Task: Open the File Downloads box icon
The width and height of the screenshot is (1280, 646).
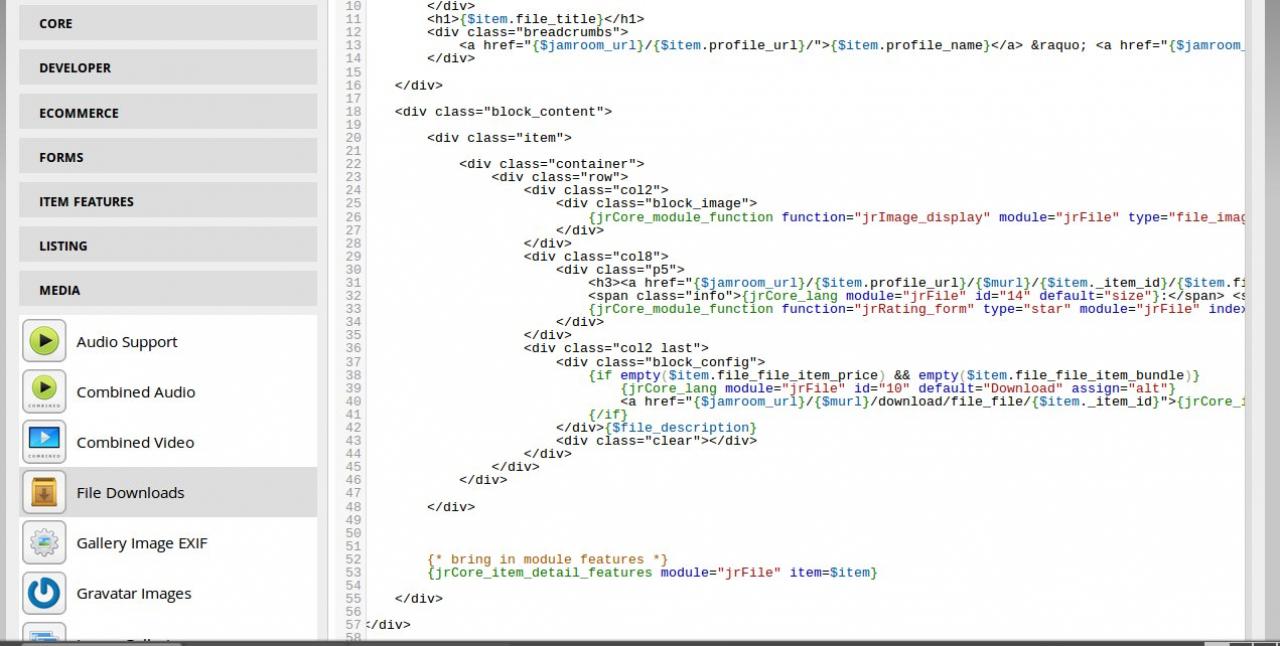Action: [x=44, y=492]
